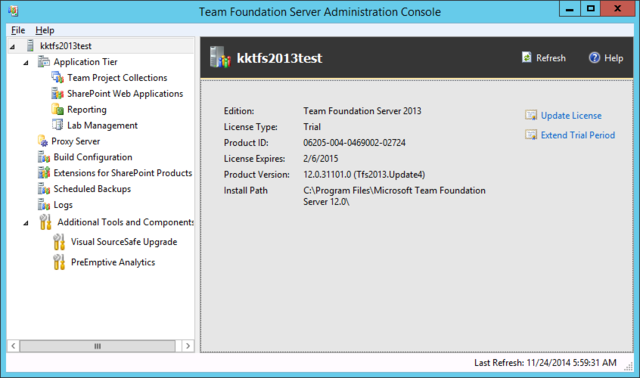Click the kktfs2013test header title
Image resolution: width=640 pixels, height=378 pixels.
tap(280, 58)
